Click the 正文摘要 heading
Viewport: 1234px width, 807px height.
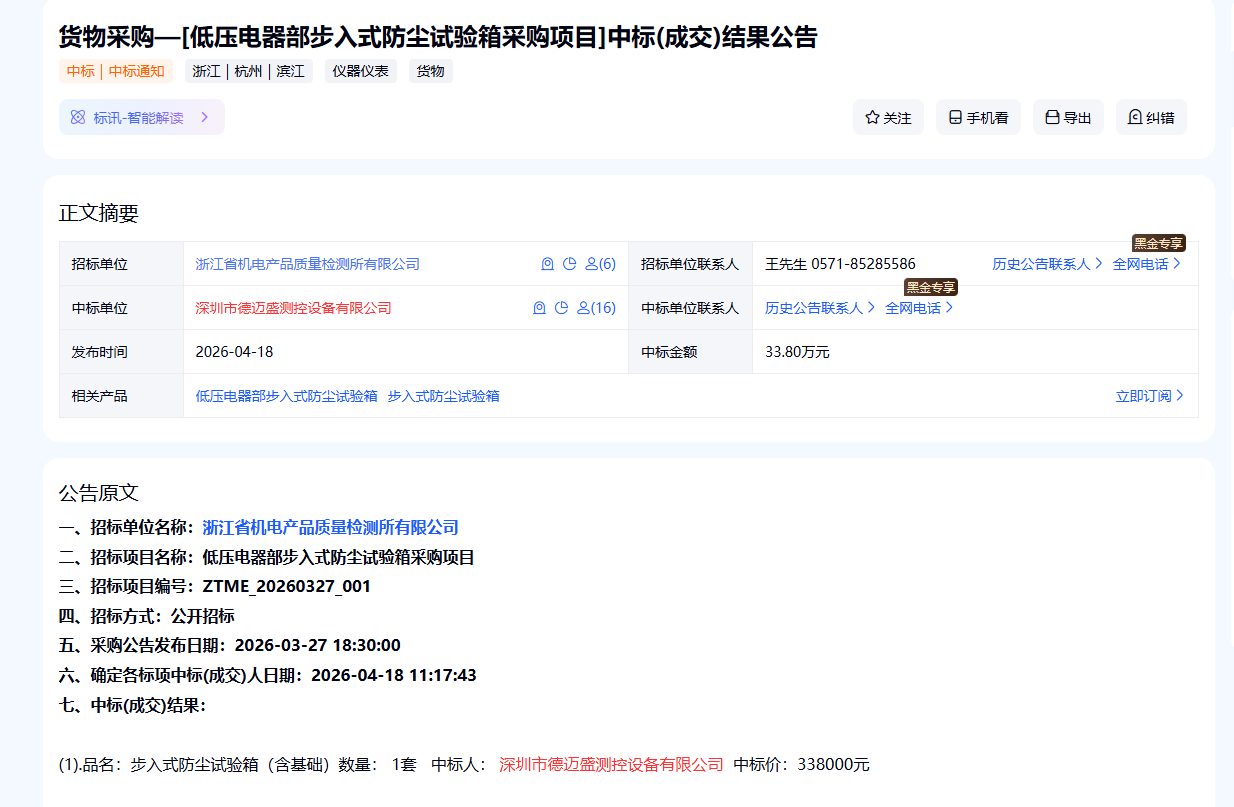(x=99, y=213)
